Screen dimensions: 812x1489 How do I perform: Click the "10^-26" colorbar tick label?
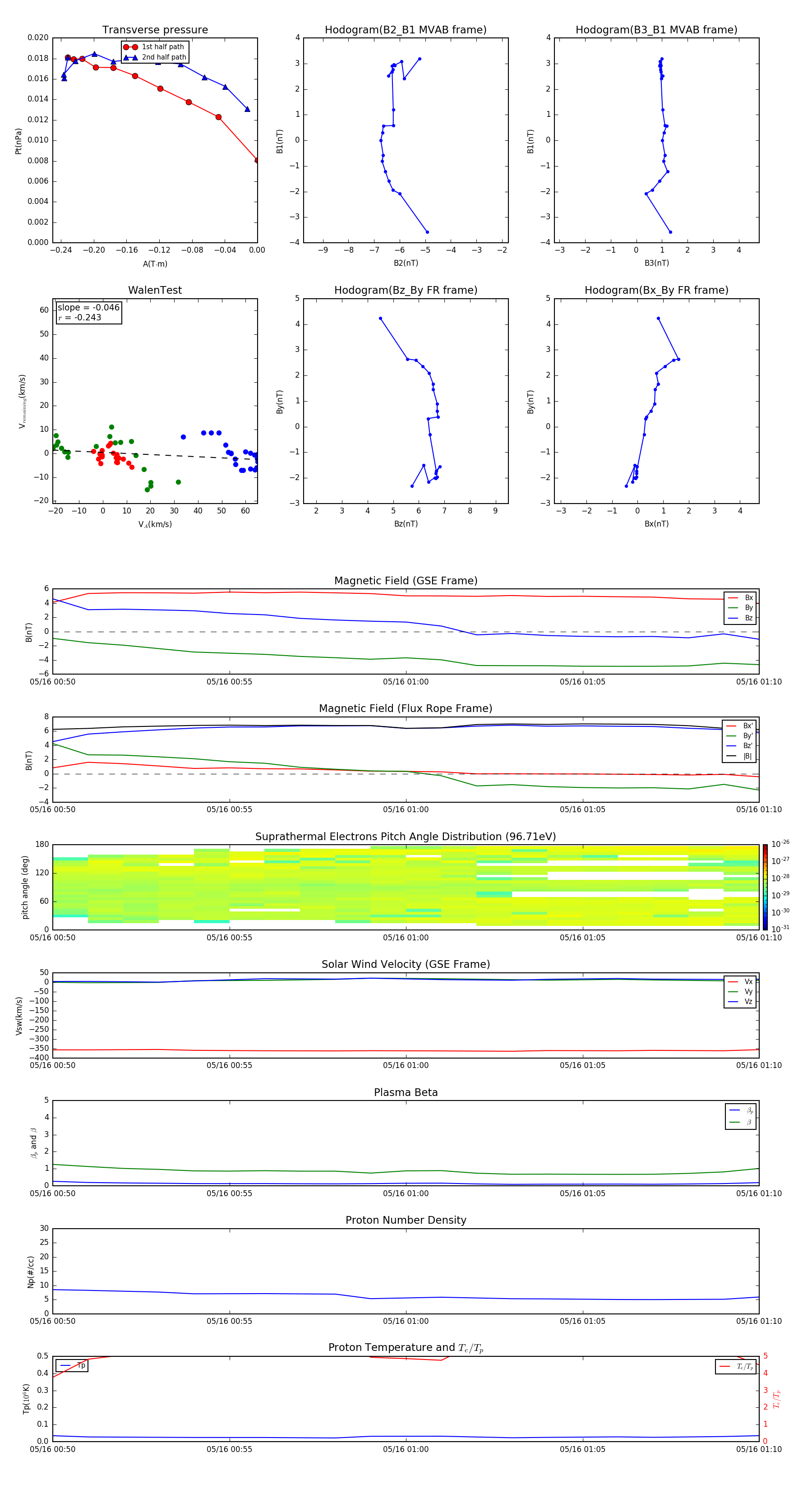pyautogui.click(x=780, y=844)
